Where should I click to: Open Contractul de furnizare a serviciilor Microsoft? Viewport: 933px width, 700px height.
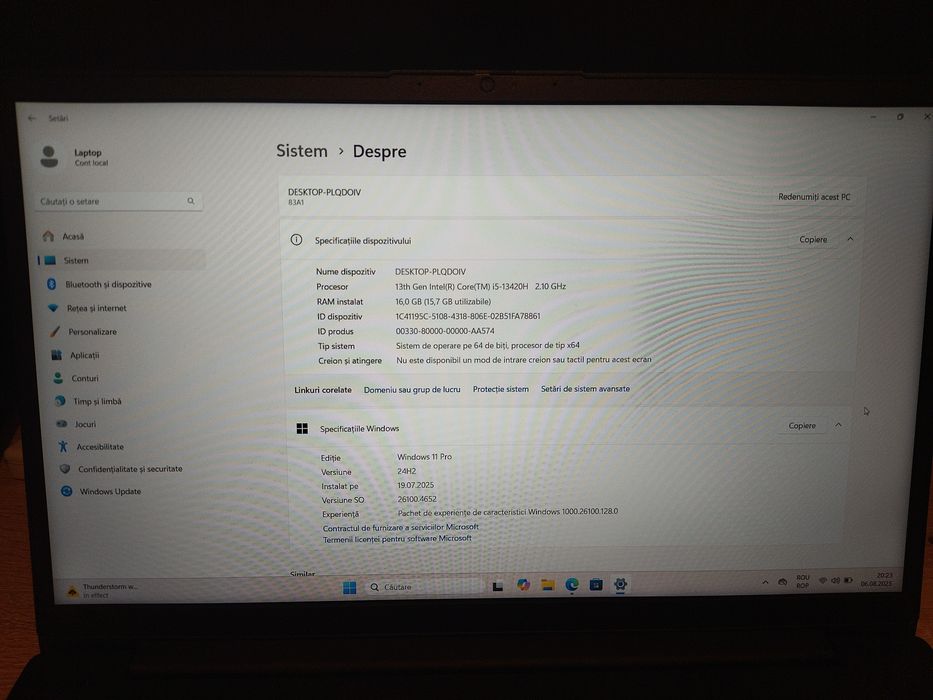400,527
